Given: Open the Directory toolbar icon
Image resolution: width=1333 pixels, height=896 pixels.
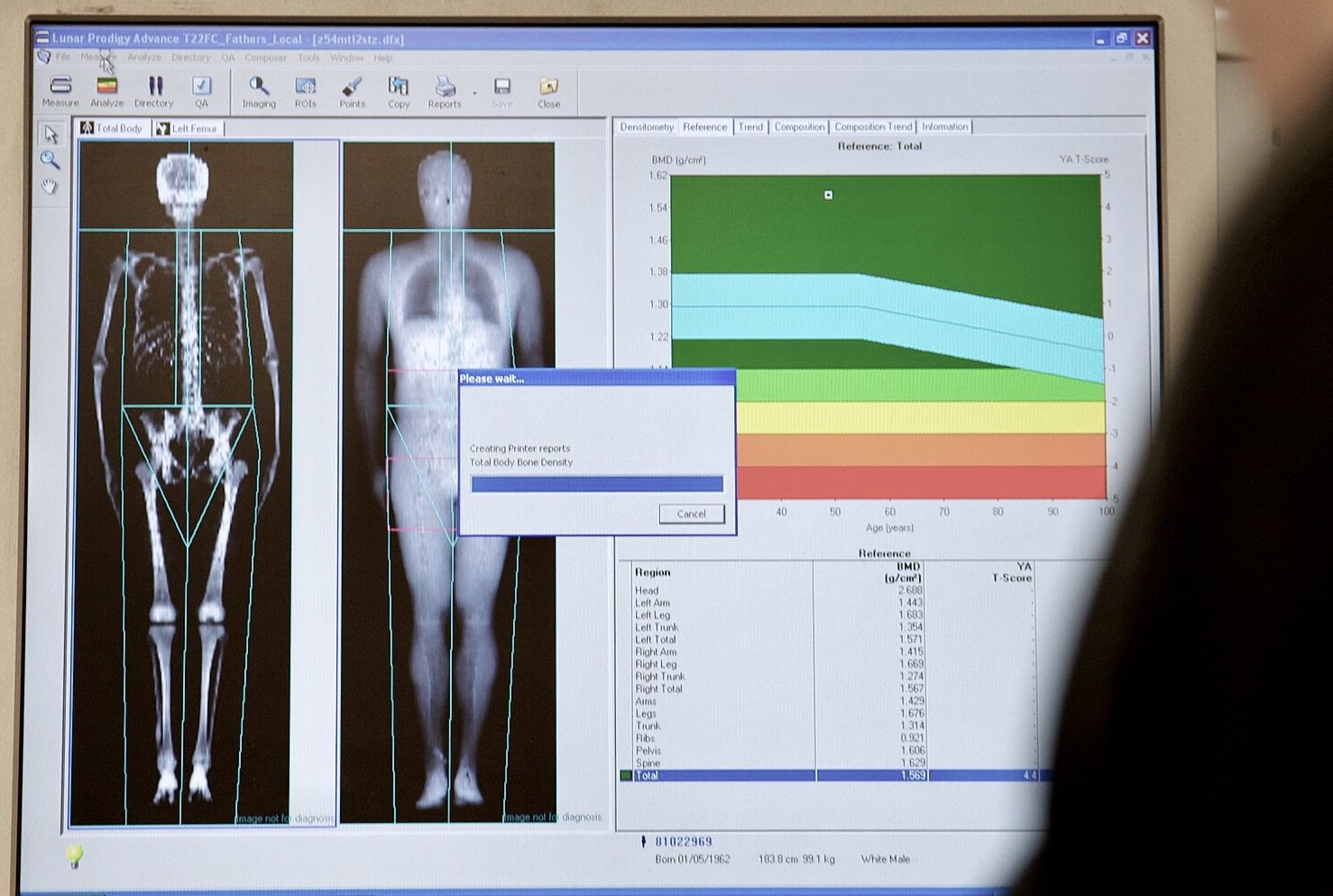Looking at the screenshot, I should pos(154,90).
